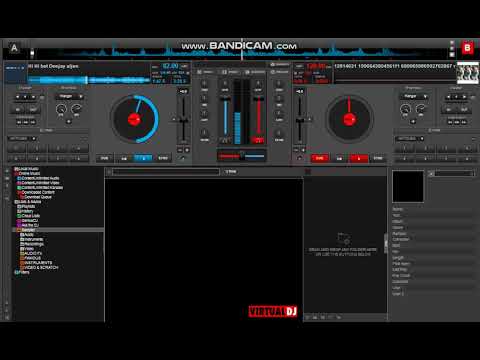This screenshot has width=480, height=360.
Task: Click the deck A track waveform
Action: pos(89,80)
